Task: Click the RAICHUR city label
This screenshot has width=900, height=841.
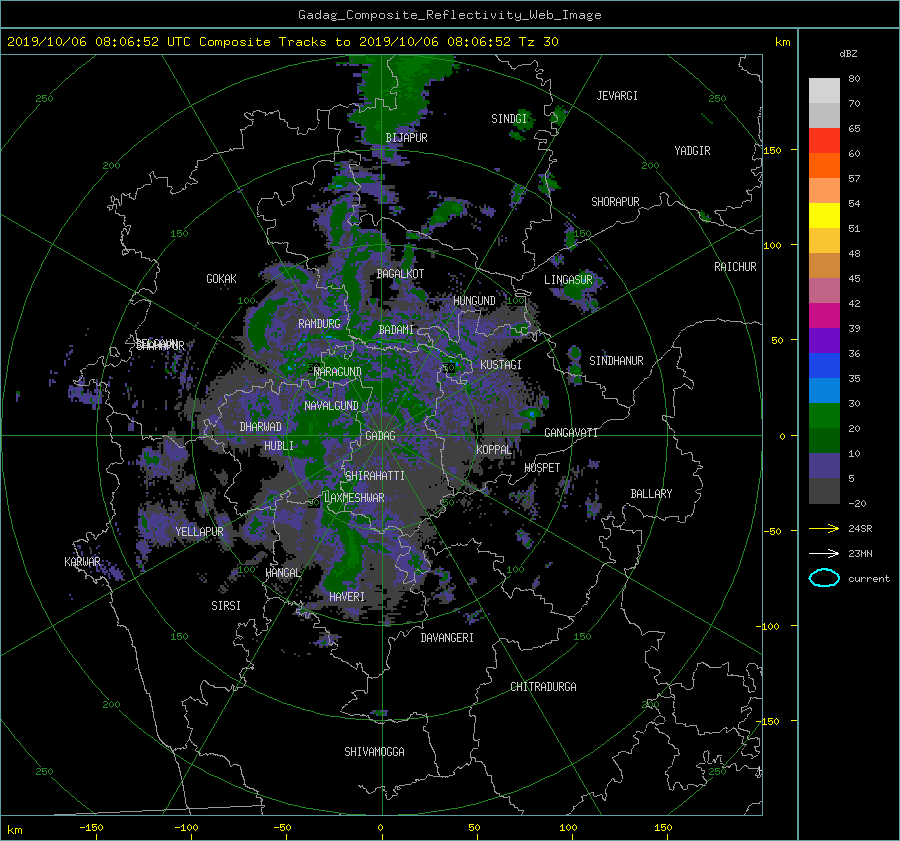Action: 735,267
